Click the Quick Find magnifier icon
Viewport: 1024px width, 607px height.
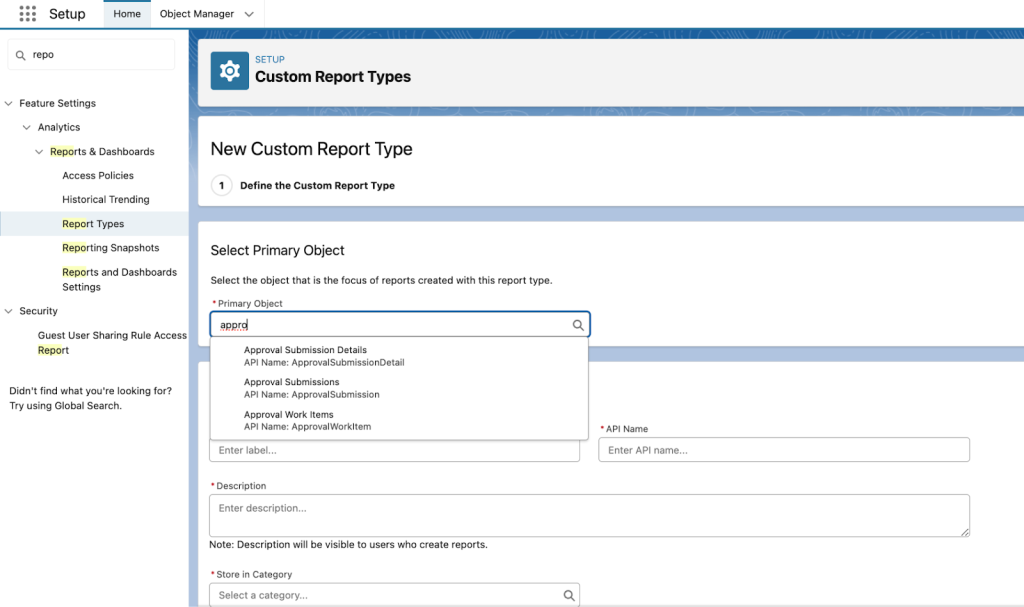21,56
